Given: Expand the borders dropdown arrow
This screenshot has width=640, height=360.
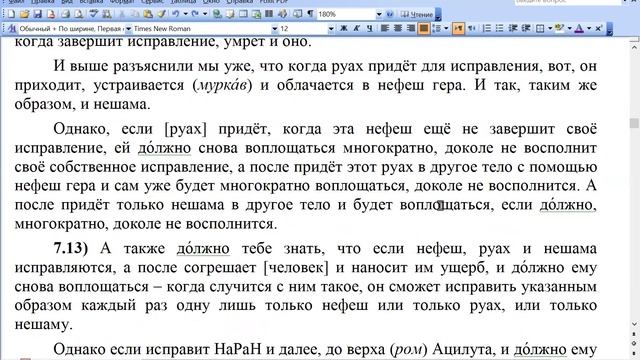Looking at the screenshot, I should coord(550,29).
